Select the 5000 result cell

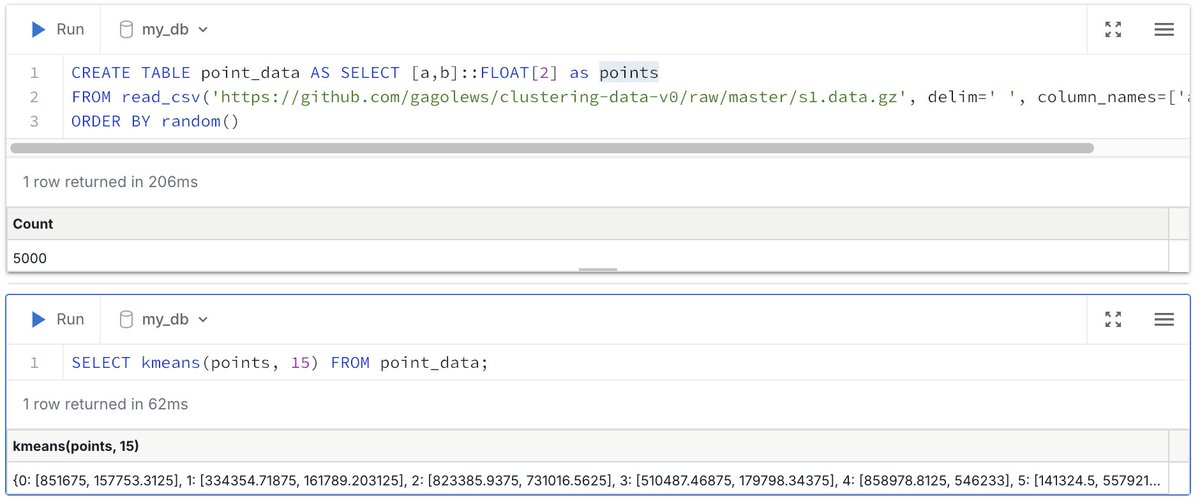pos(588,257)
